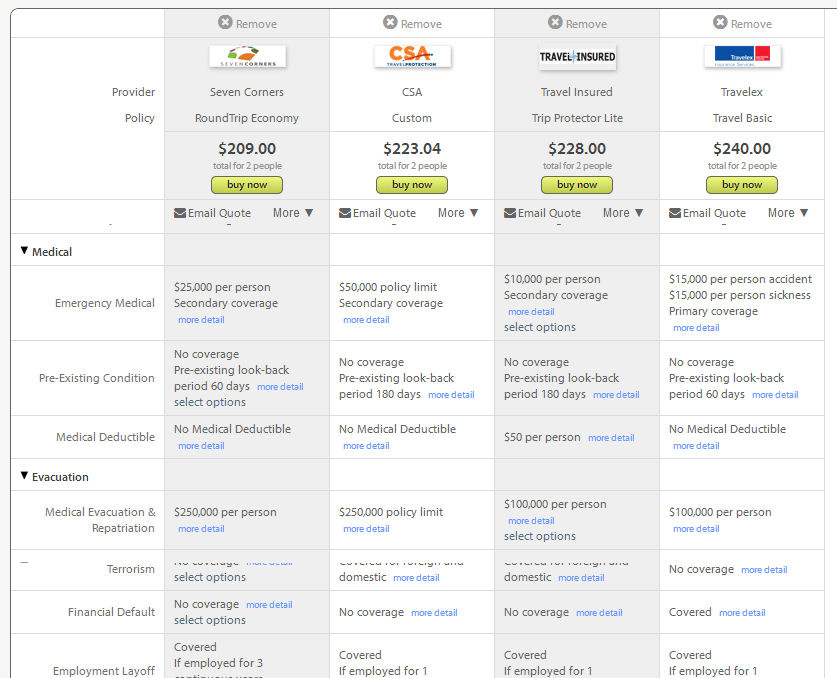Open more detail for CSA Medical Deductible

(366, 446)
